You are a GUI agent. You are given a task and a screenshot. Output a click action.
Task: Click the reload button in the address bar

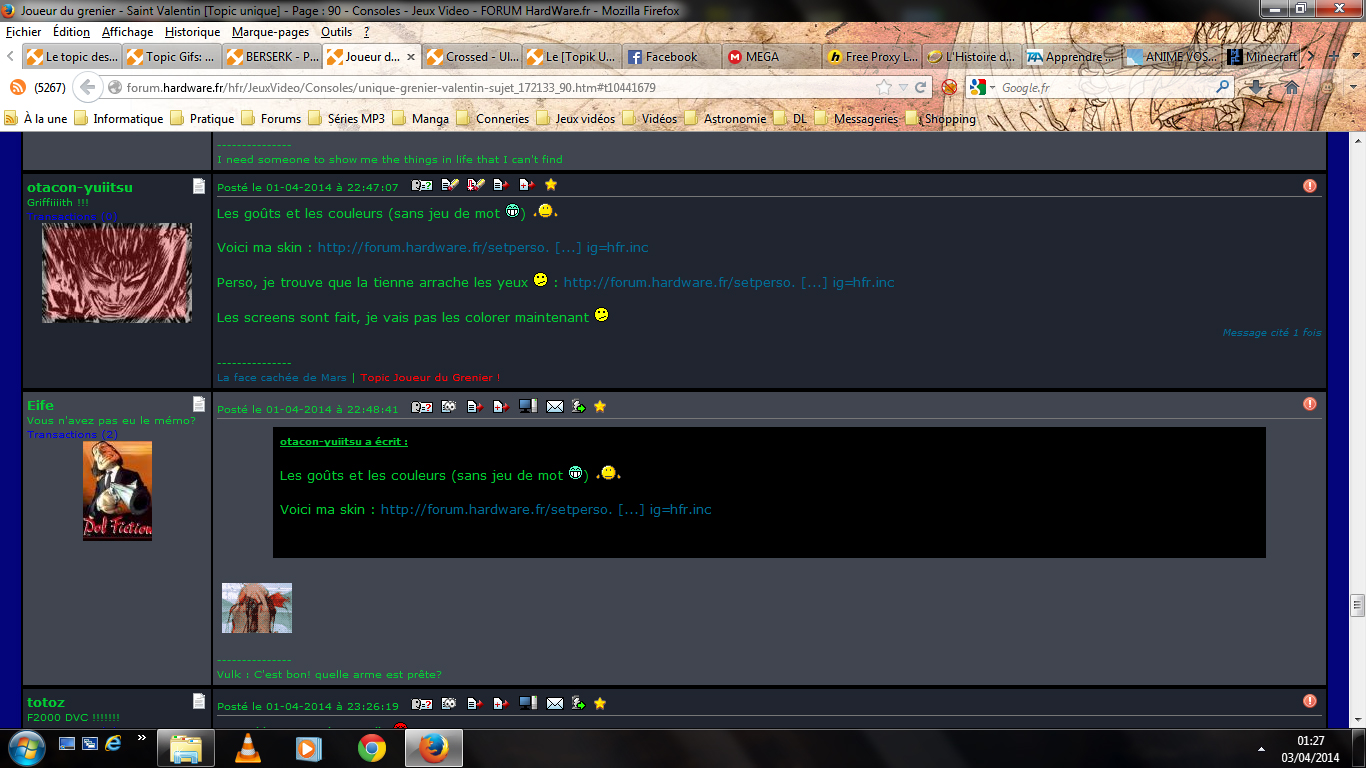tap(921, 87)
